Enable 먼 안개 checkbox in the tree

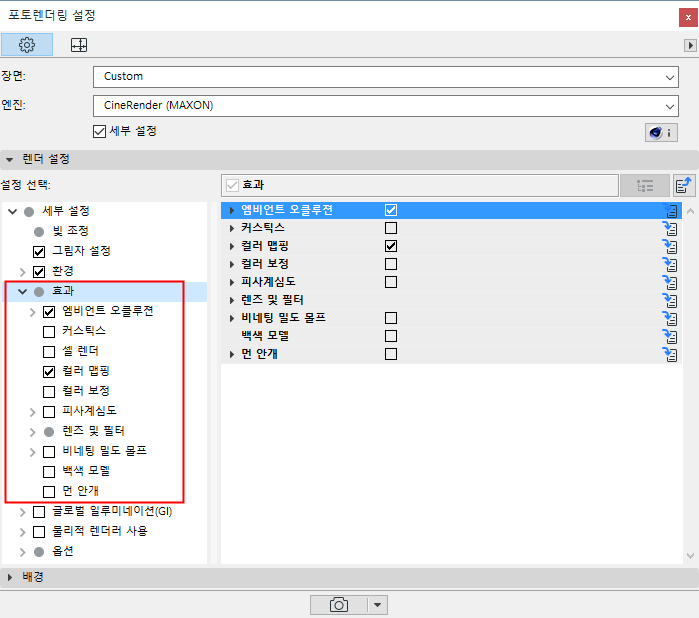tap(49, 492)
